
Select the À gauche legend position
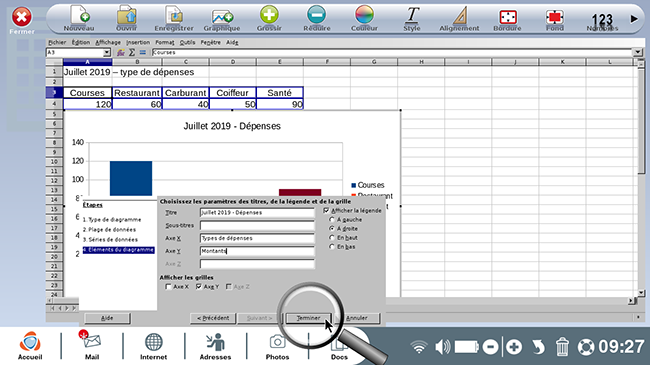[332, 219]
